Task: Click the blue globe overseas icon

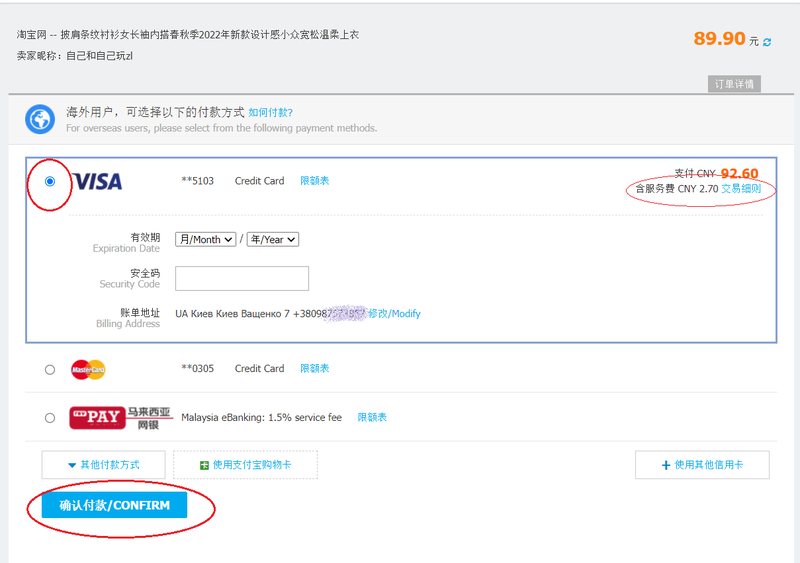Action: coord(40,119)
